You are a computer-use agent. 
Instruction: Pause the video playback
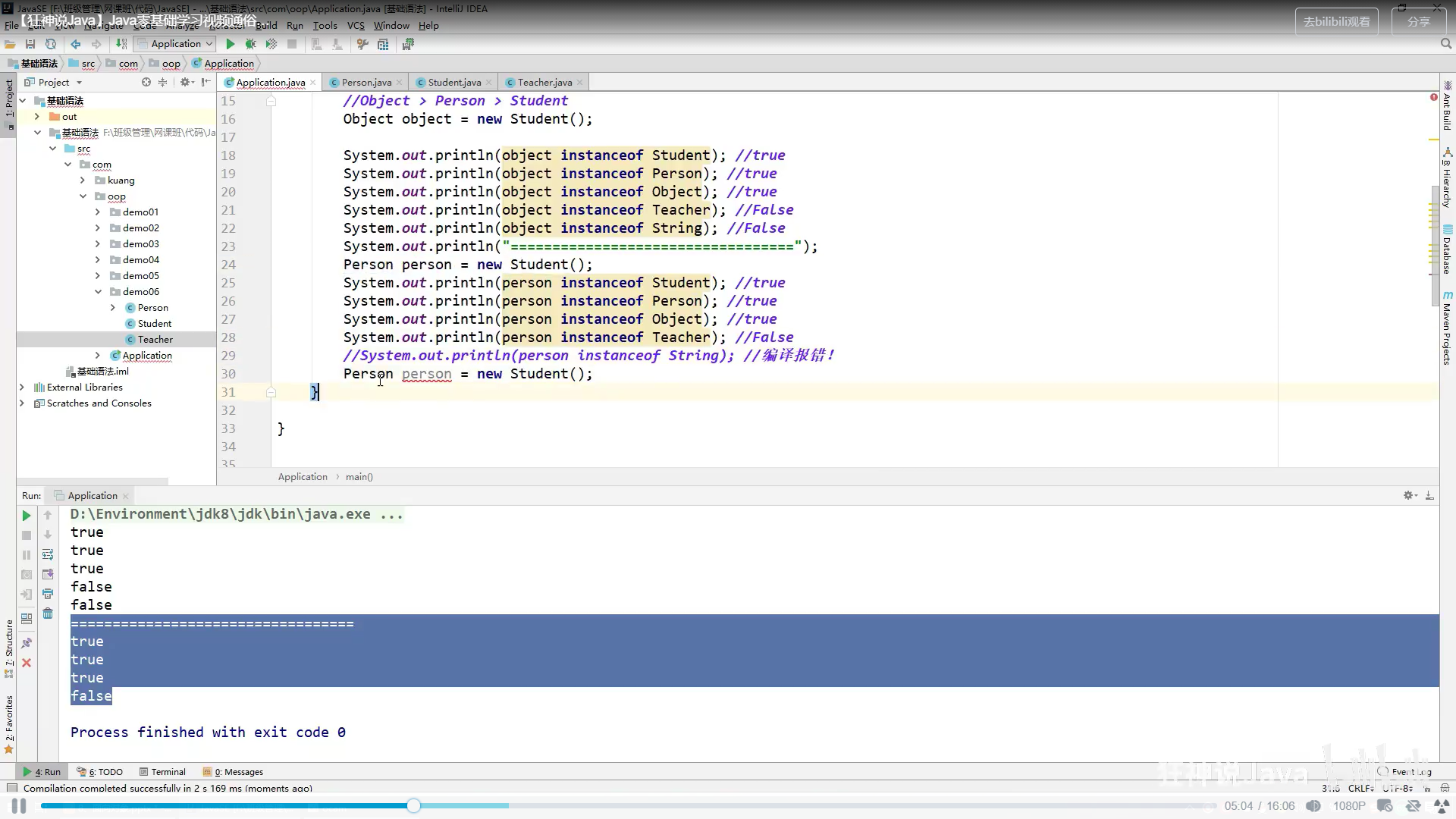(x=19, y=806)
